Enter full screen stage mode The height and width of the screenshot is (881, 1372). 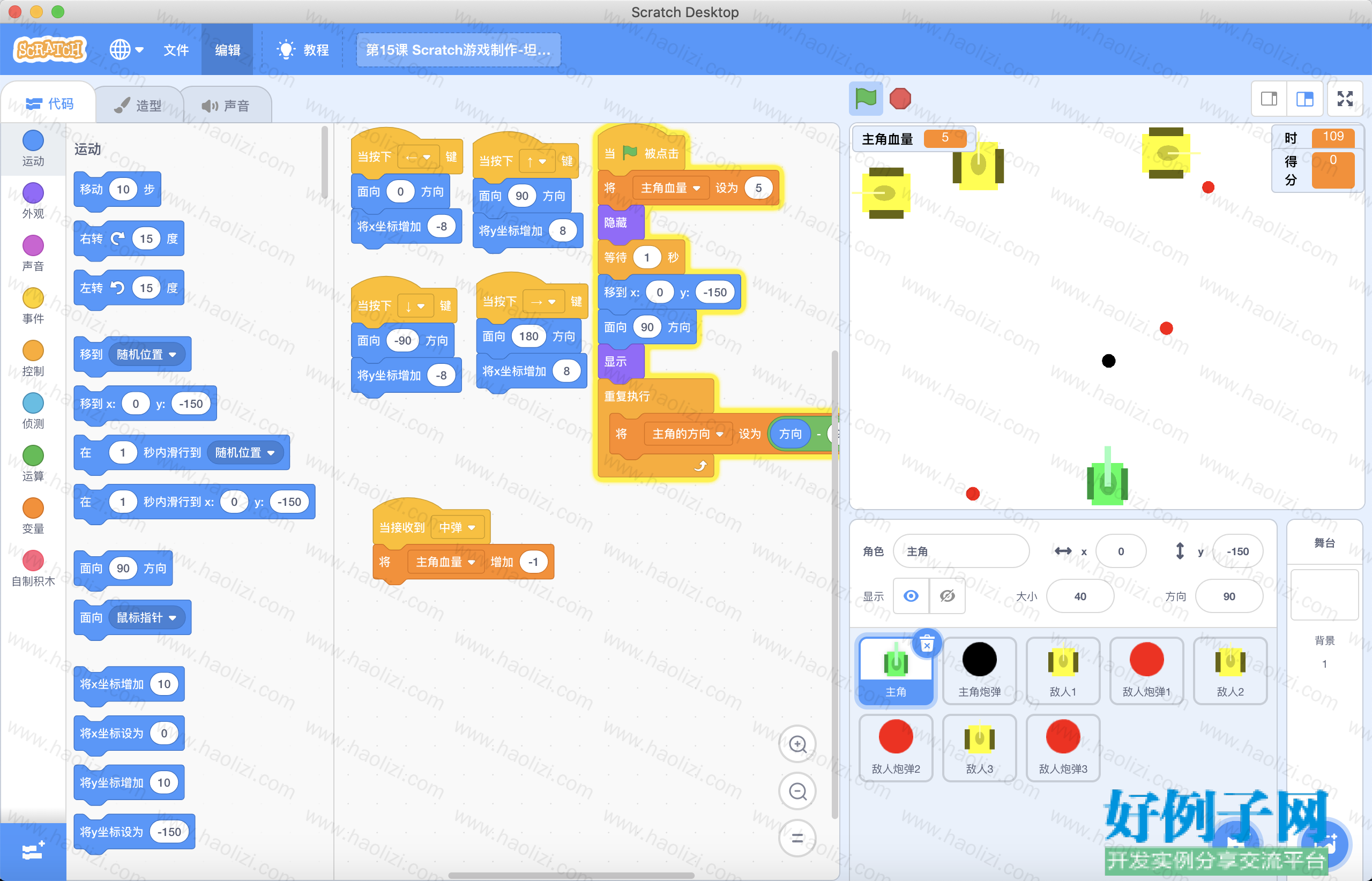click(x=1345, y=99)
